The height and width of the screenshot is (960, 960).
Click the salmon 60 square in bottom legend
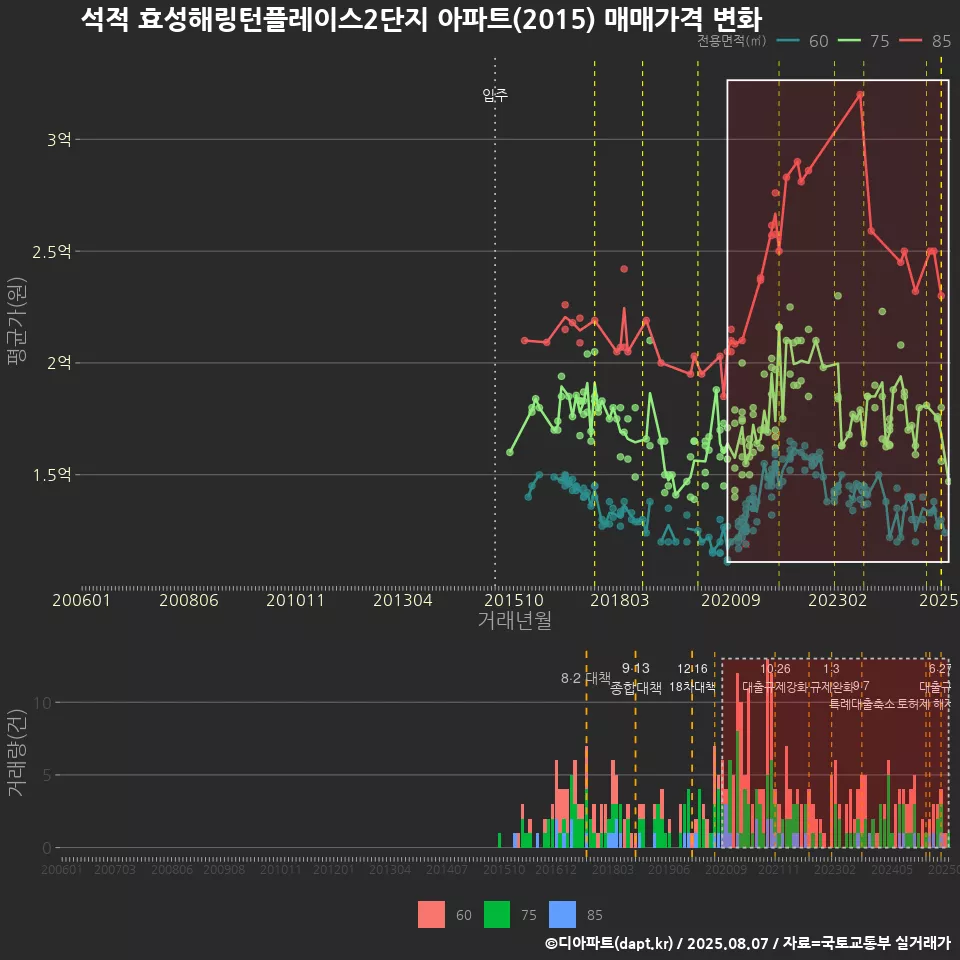[431, 914]
